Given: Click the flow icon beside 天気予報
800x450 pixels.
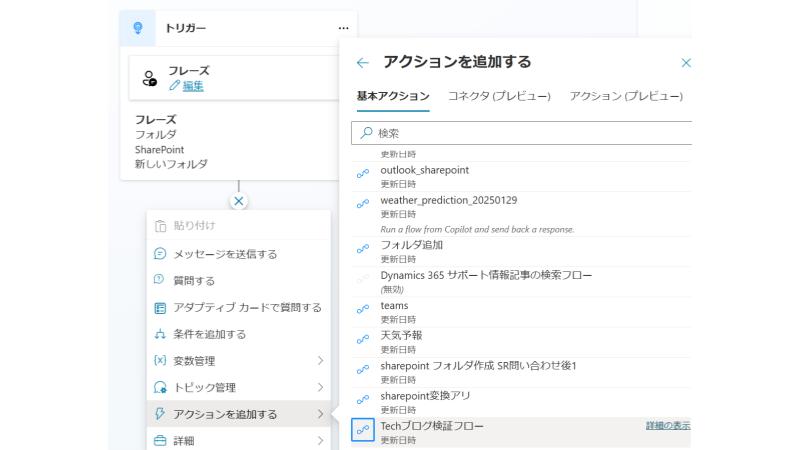Looking at the screenshot, I should 363,340.
